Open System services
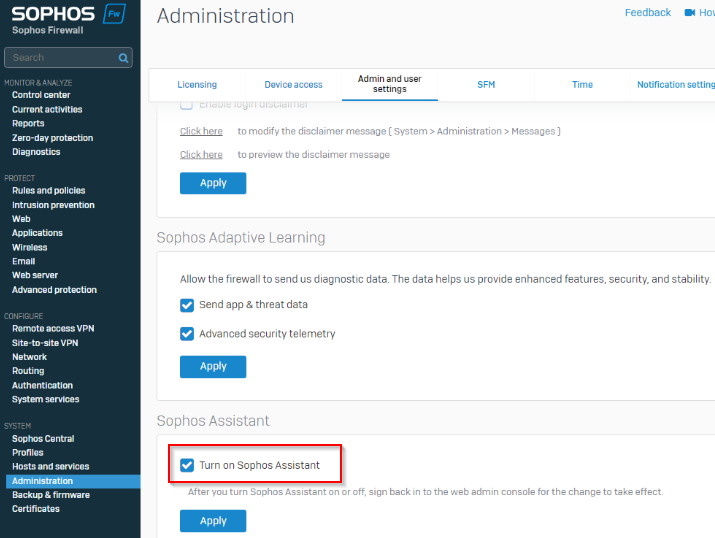715x538 pixels. pyautogui.click(x=46, y=399)
